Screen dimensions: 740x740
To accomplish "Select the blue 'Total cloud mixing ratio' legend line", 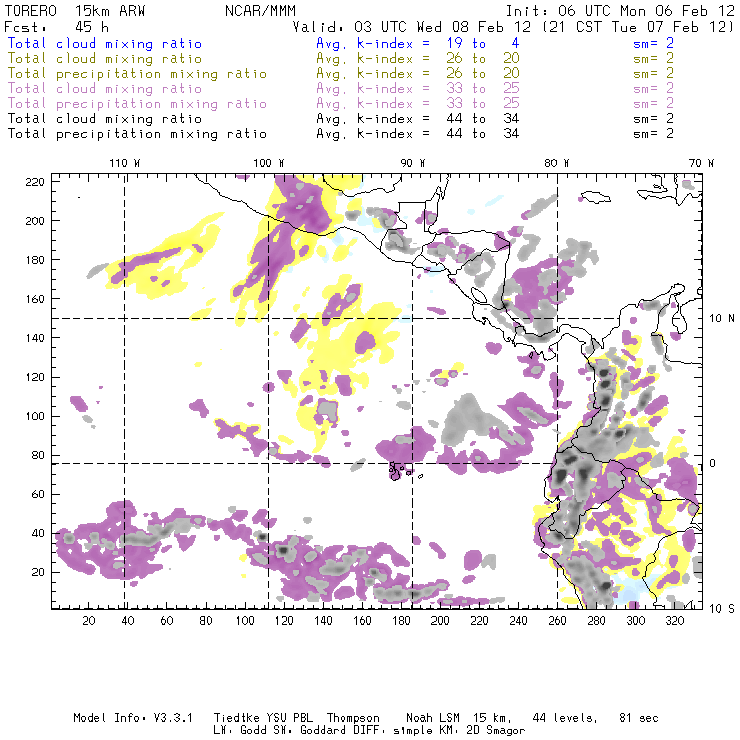I will [105, 43].
